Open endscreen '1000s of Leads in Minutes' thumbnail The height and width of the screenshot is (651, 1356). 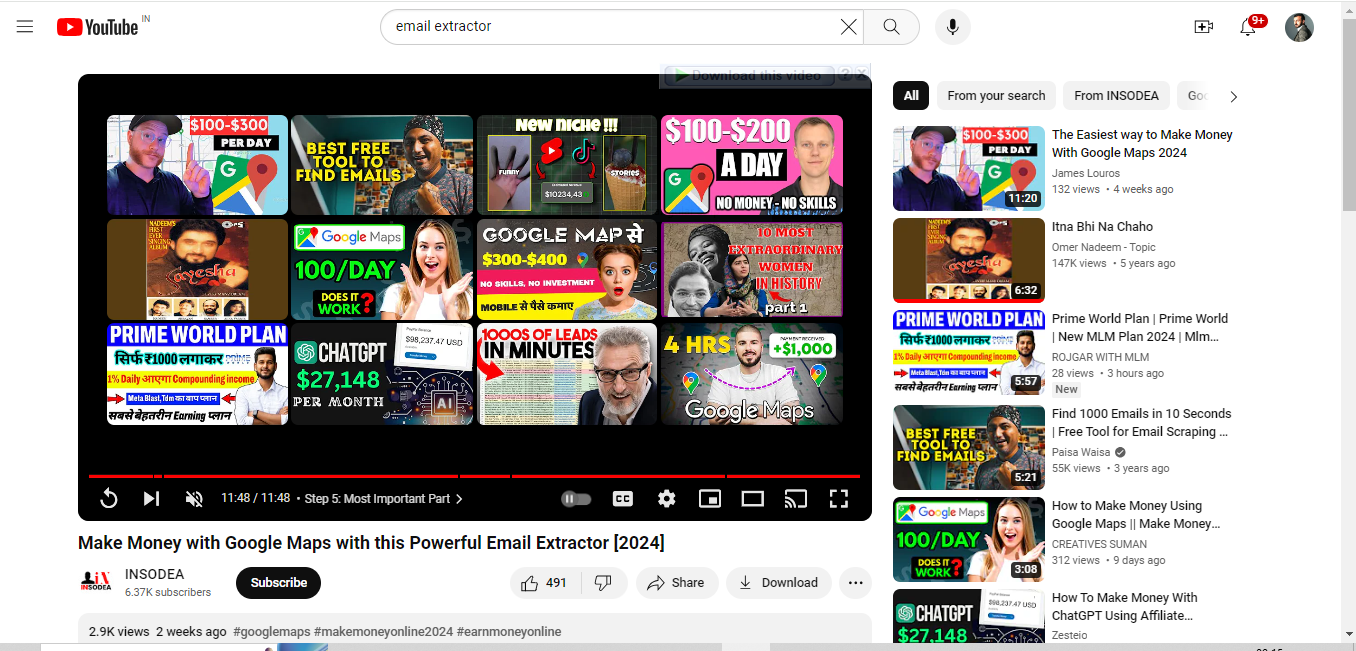(567, 373)
